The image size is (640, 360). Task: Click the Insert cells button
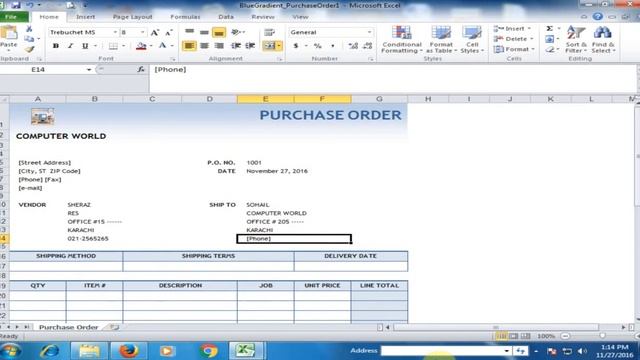(x=513, y=29)
